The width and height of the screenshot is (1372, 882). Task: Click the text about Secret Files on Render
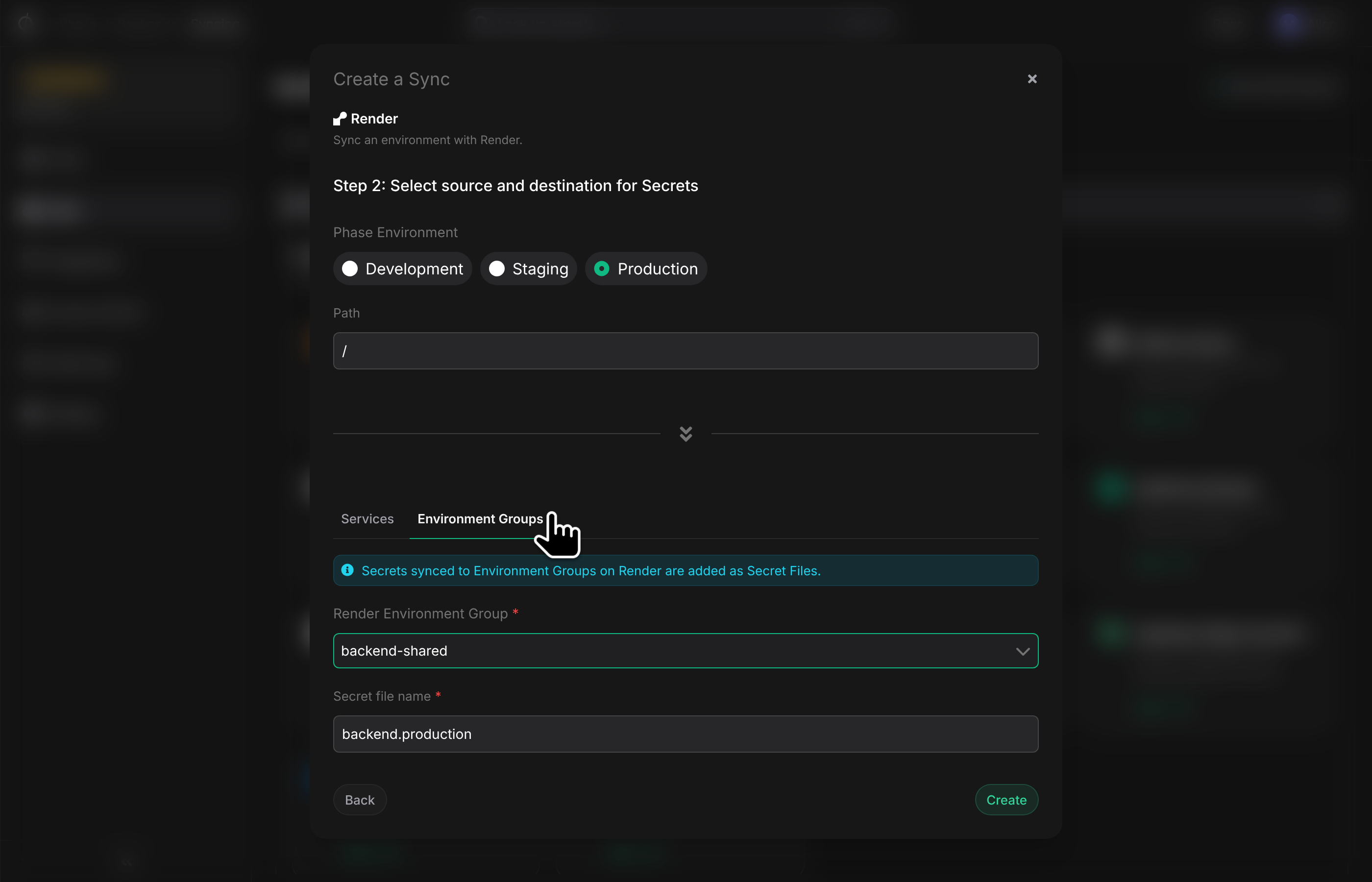591,571
